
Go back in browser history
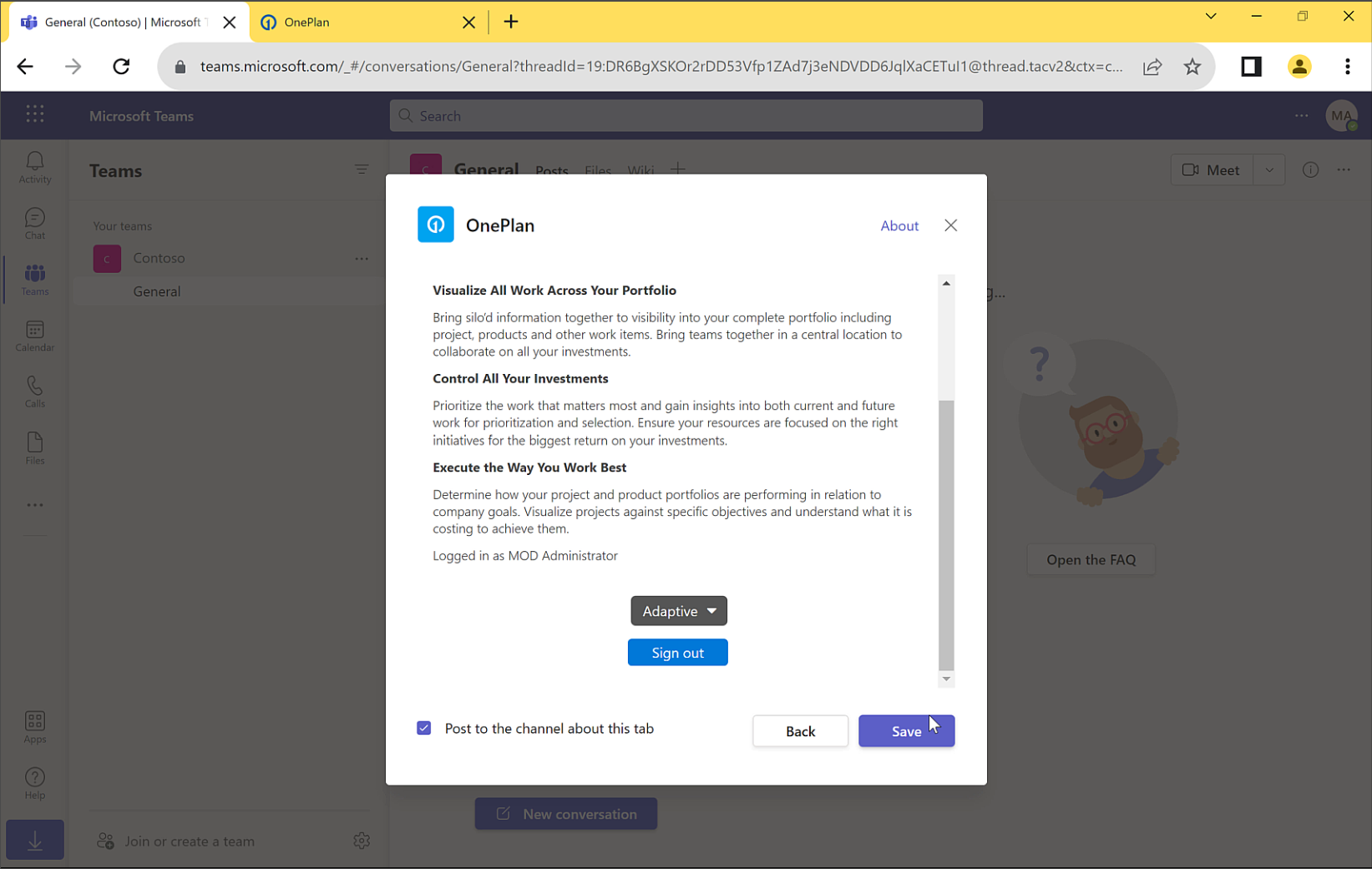pyautogui.click(x=25, y=66)
